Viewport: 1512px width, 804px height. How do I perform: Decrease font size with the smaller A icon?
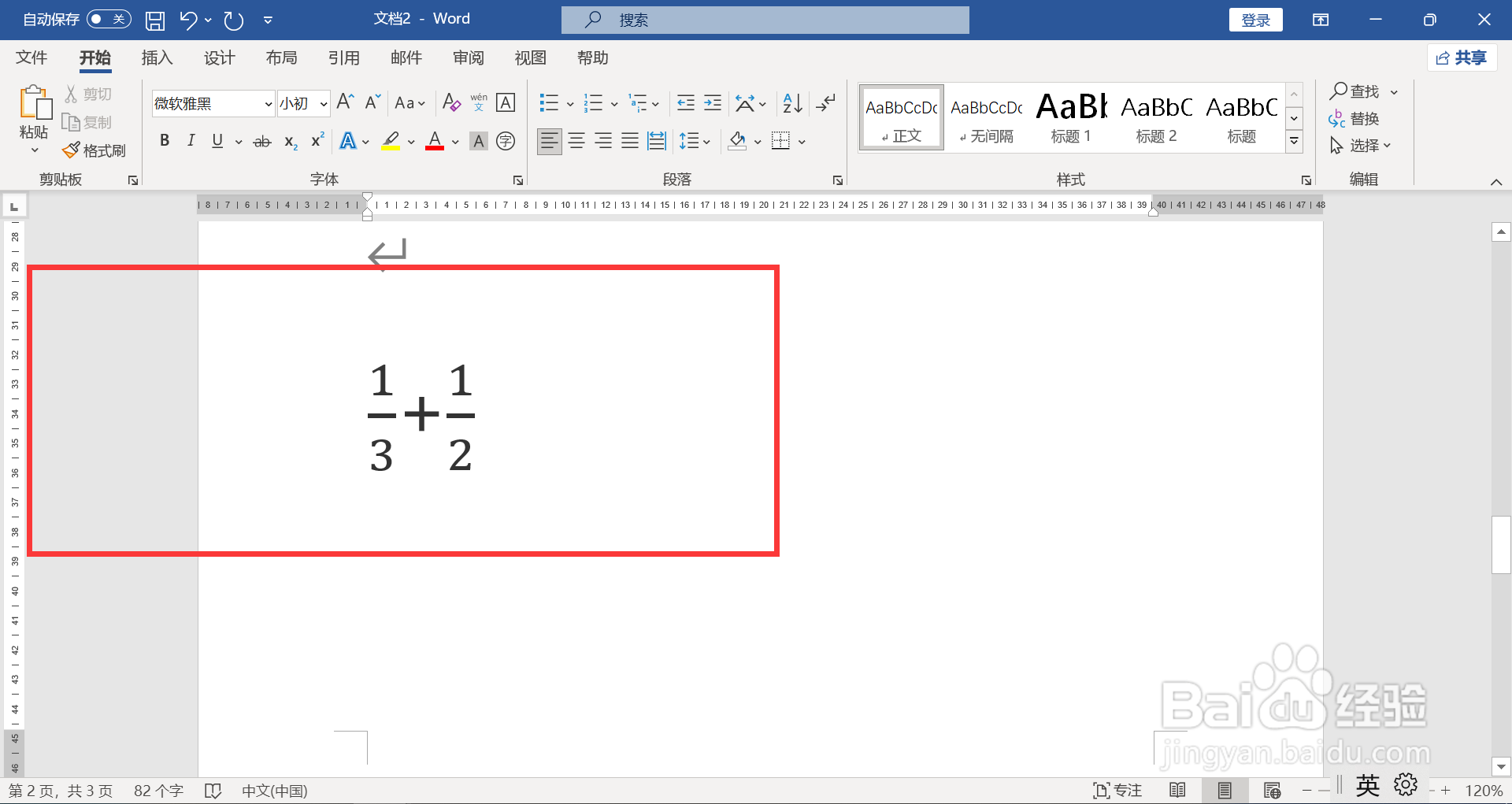pos(372,102)
